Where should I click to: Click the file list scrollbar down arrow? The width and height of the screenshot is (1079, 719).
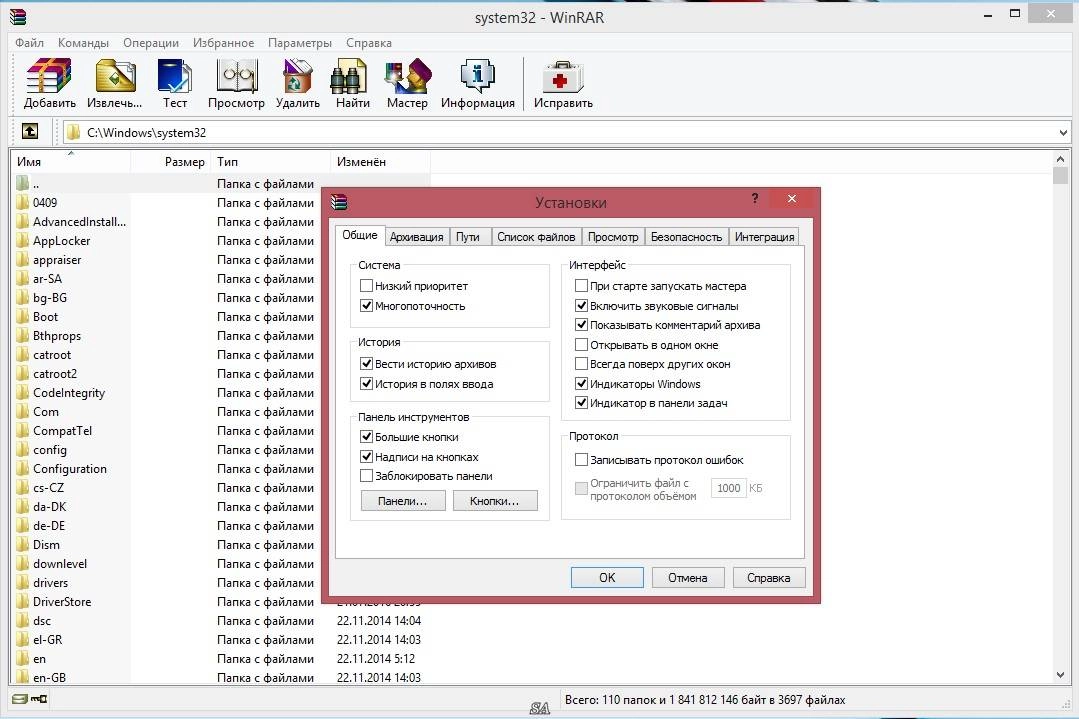coord(1060,676)
